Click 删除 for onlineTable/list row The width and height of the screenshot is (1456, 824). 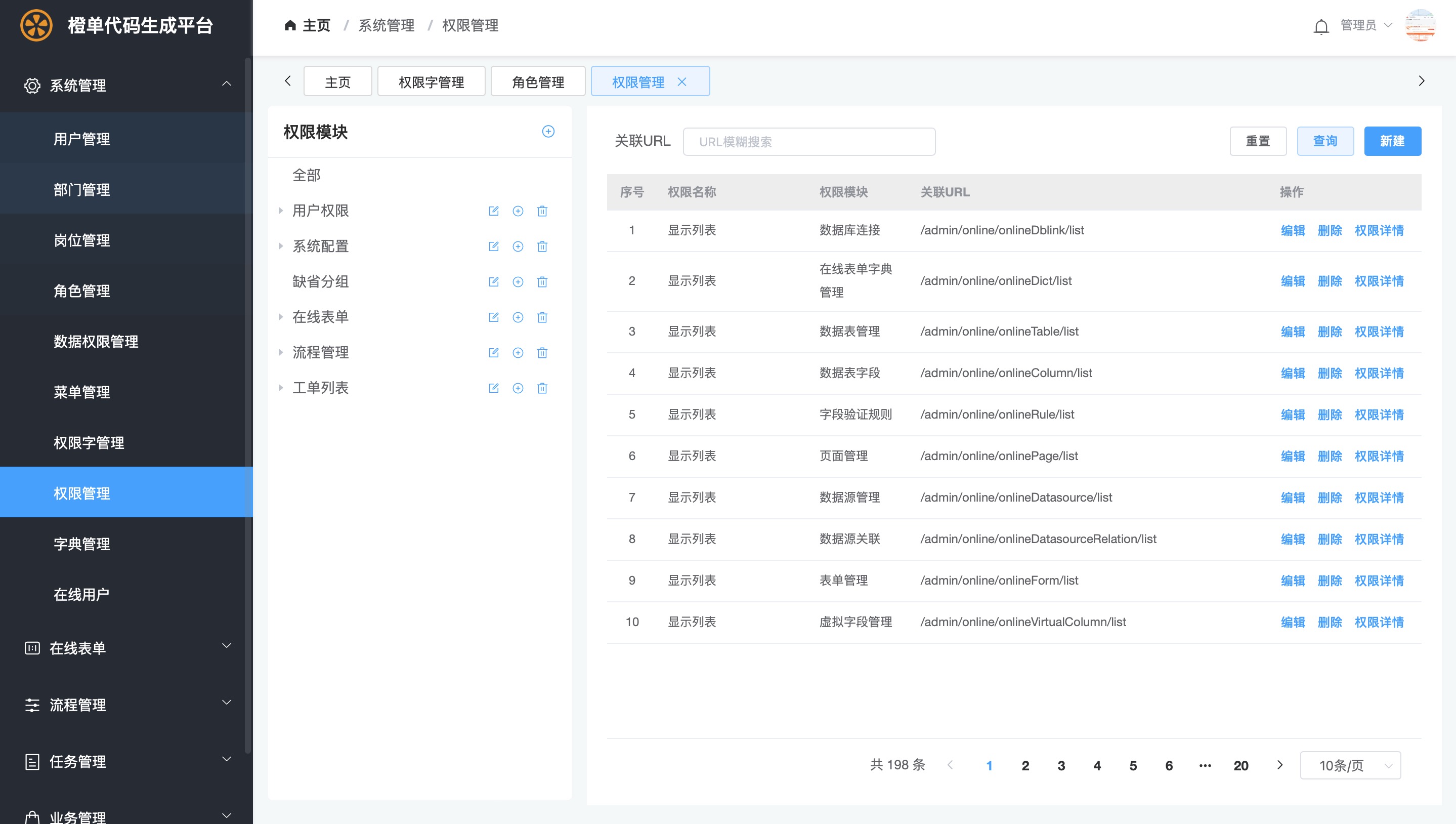coord(1330,332)
